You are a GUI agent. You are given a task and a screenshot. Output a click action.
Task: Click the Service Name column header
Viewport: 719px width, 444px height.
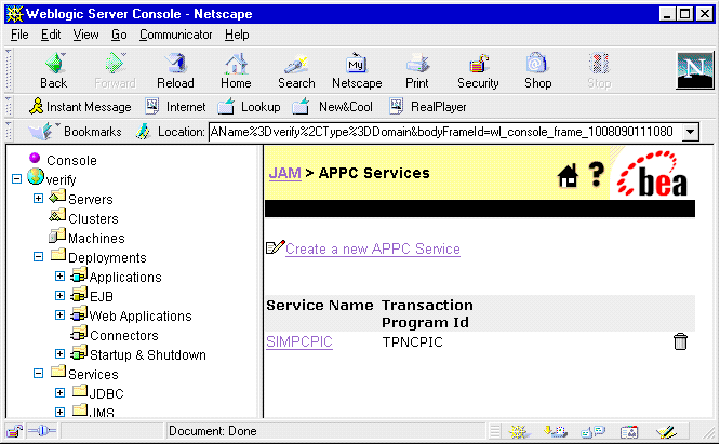pos(320,305)
